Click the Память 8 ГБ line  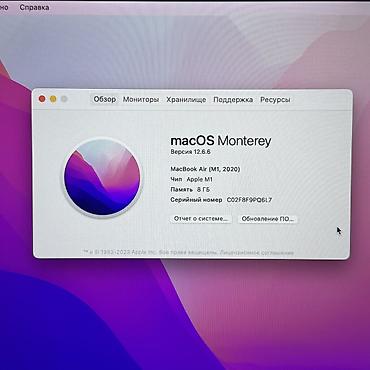pos(190,189)
